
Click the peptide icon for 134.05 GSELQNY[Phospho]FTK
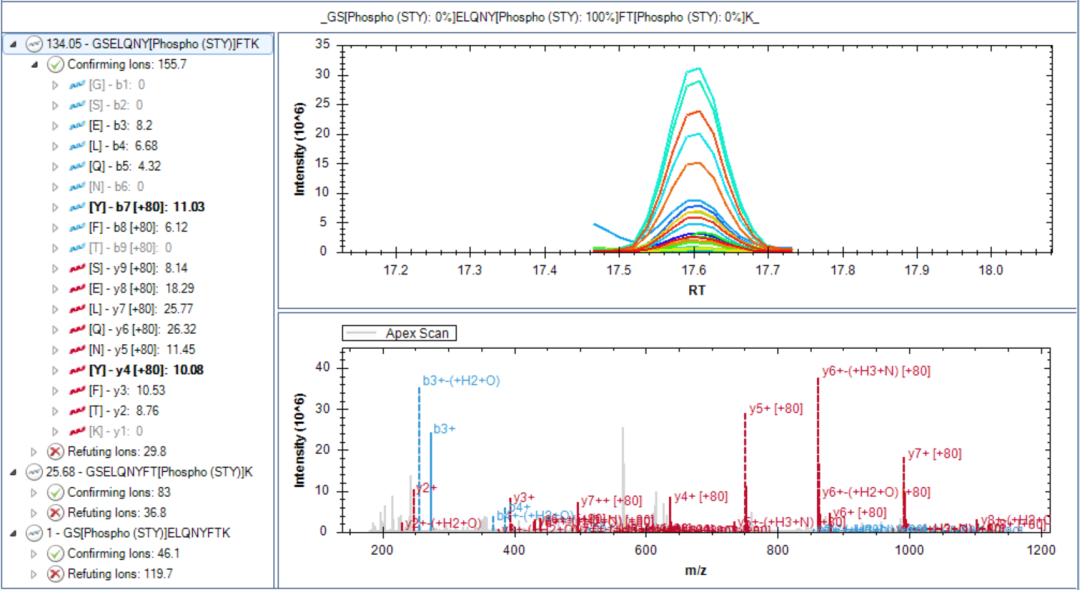click(x=34, y=44)
